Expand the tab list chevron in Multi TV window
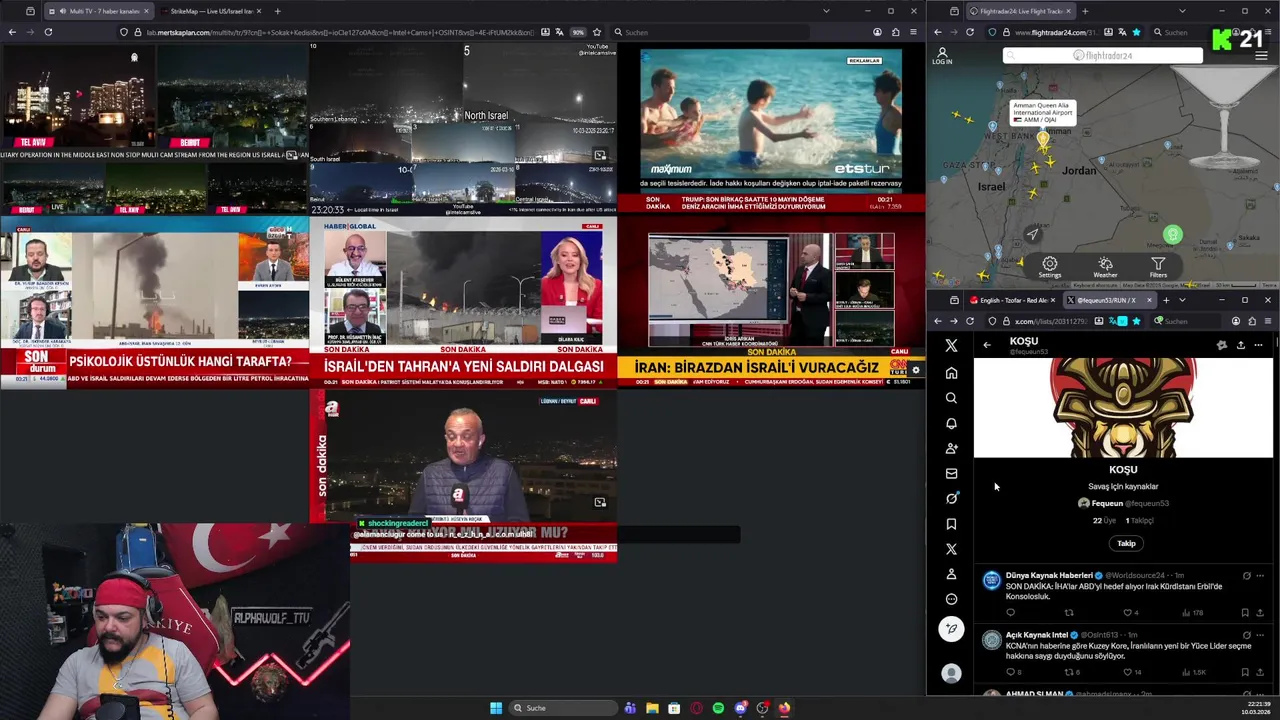Viewport: 1280px width, 720px height. coord(826,11)
